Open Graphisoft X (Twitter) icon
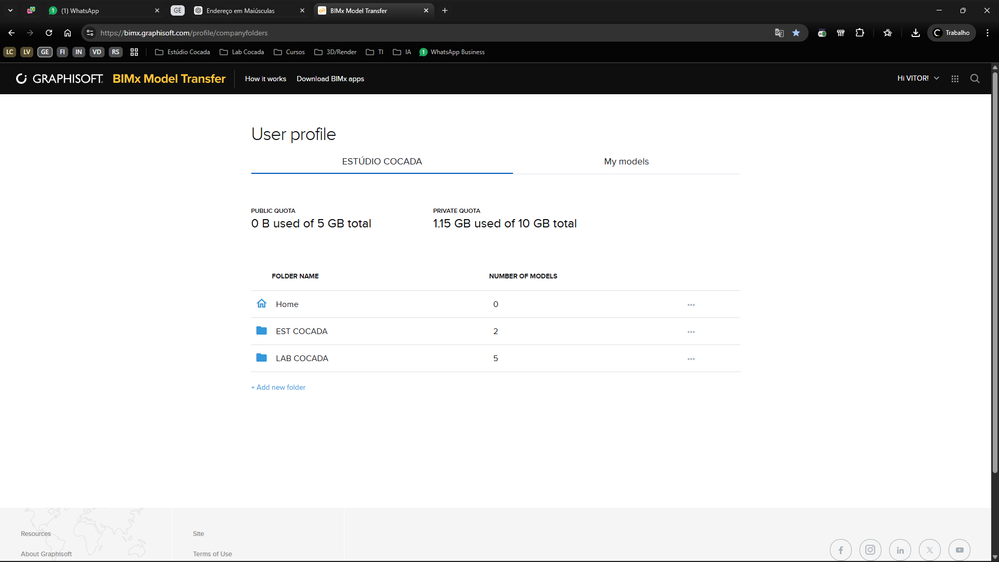 pyautogui.click(x=930, y=549)
